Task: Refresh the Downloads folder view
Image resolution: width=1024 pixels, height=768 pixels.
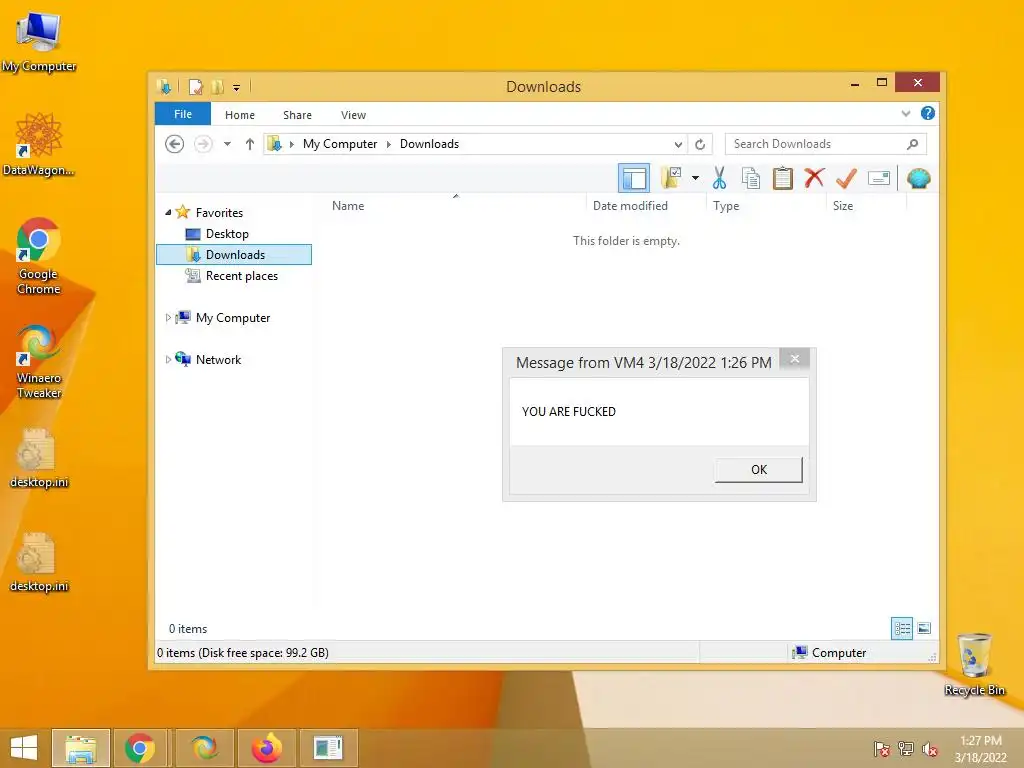Action: coord(700,144)
